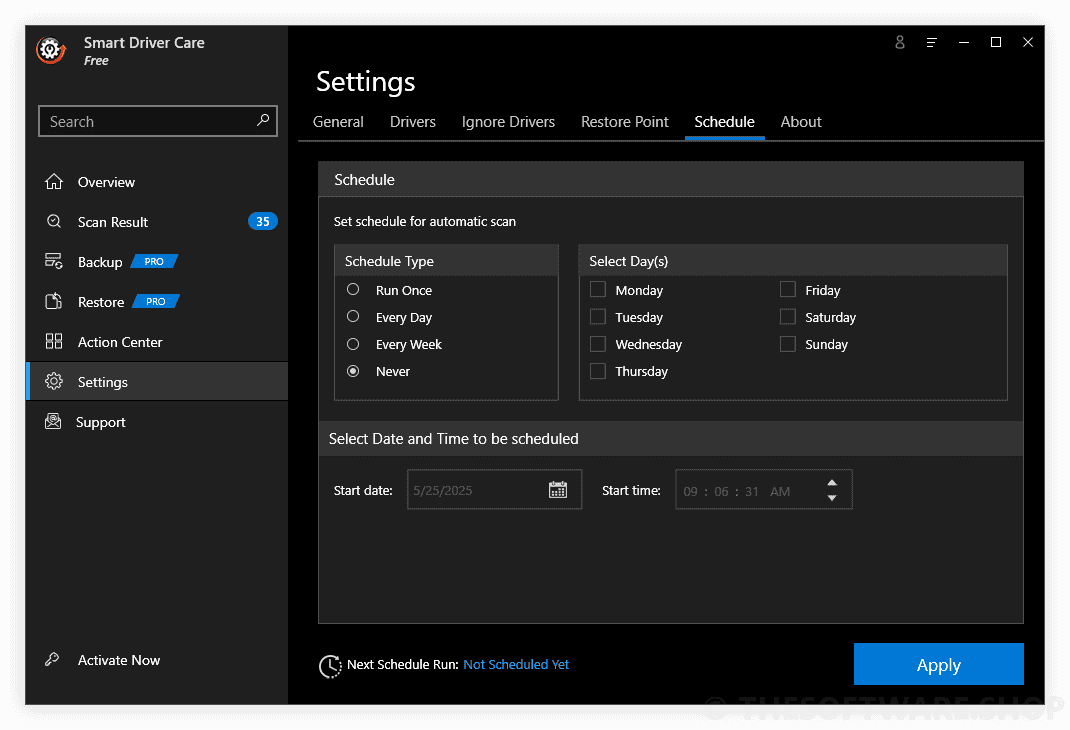The height and width of the screenshot is (730, 1070).
Task: Click the PRO badge beside Backup
Action: pyautogui.click(x=154, y=261)
